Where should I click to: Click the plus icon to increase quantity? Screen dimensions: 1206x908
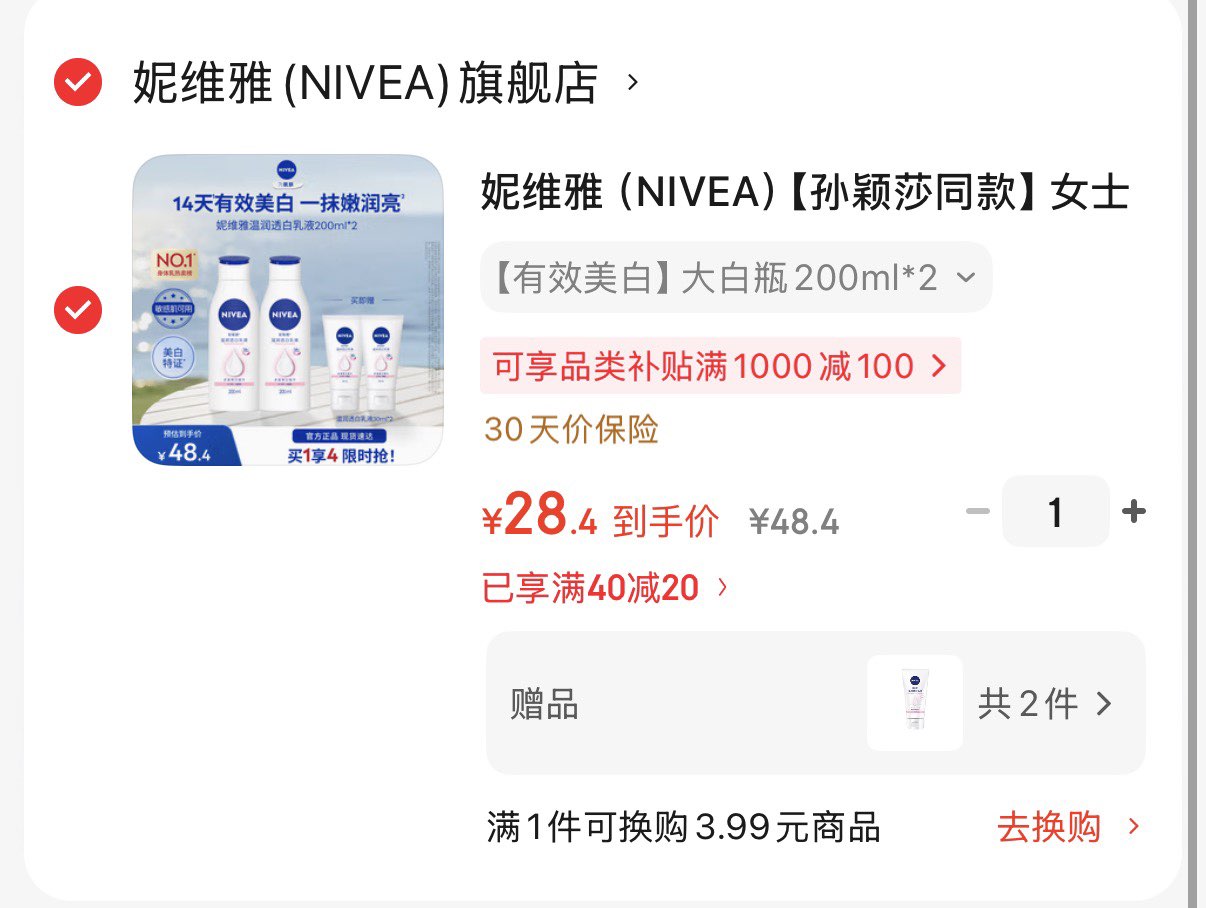click(x=1133, y=512)
